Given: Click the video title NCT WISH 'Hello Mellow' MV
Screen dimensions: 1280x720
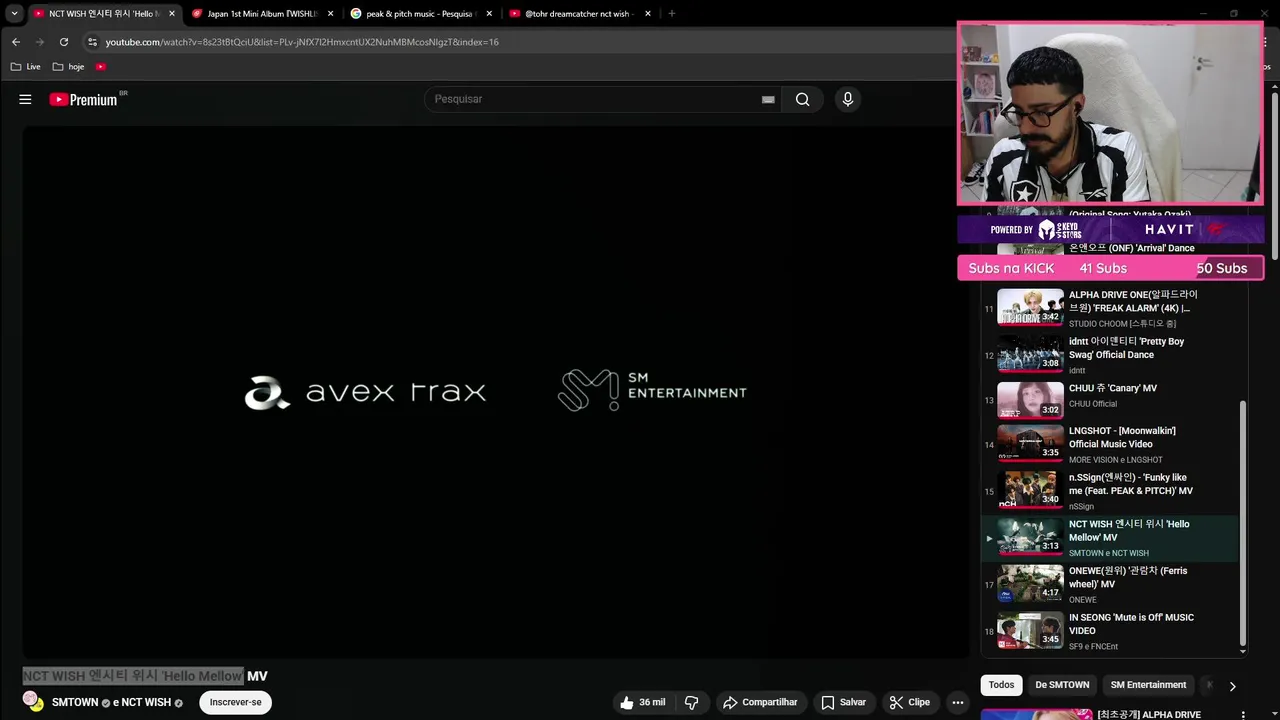Looking at the screenshot, I should coord(145,676).
